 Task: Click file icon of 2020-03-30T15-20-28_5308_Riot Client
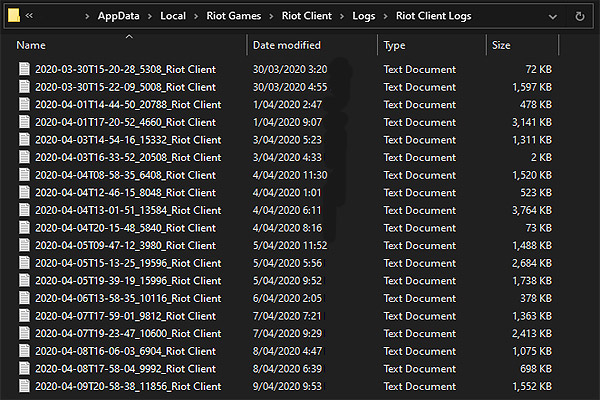24,69
